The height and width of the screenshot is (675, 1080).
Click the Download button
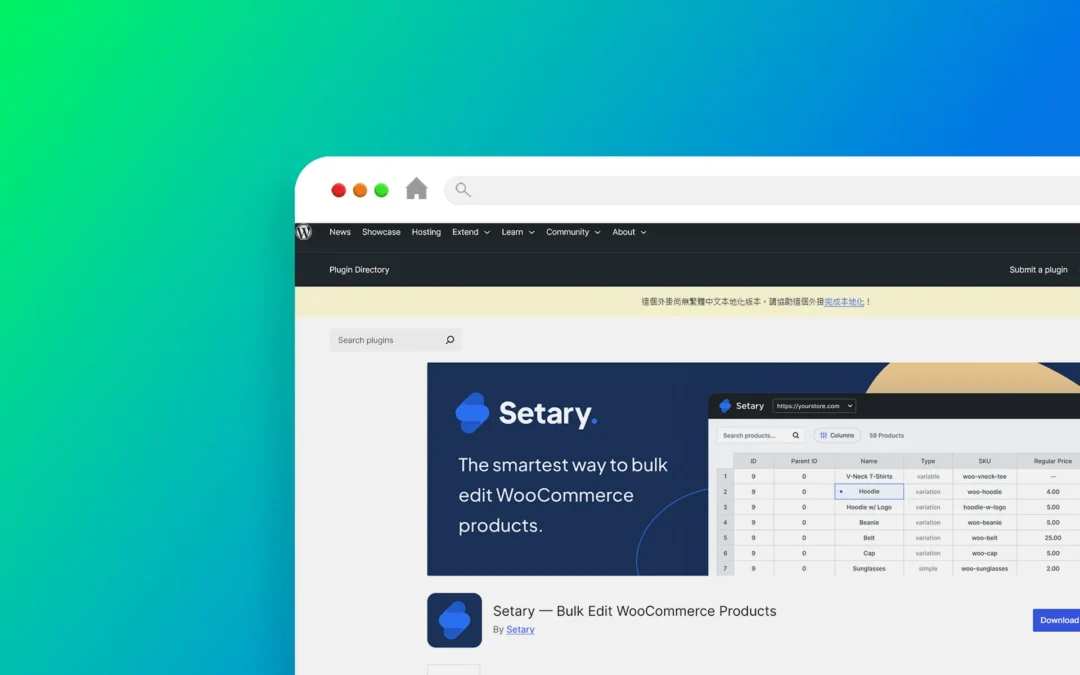coord(1057,620)
